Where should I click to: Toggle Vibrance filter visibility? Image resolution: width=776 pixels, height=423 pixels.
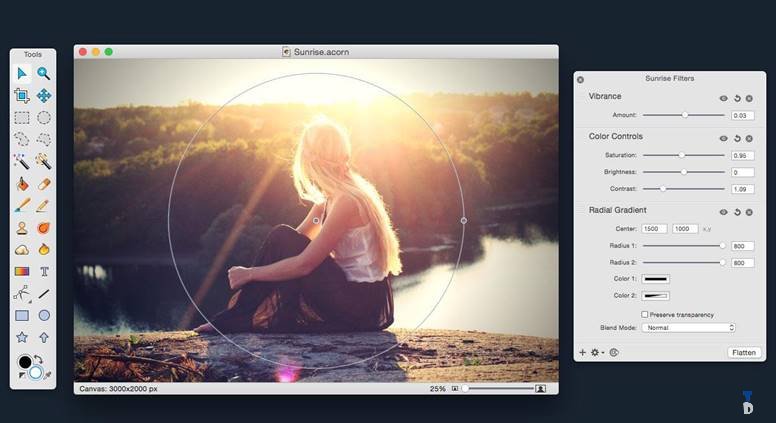click(x=724, y=98)
